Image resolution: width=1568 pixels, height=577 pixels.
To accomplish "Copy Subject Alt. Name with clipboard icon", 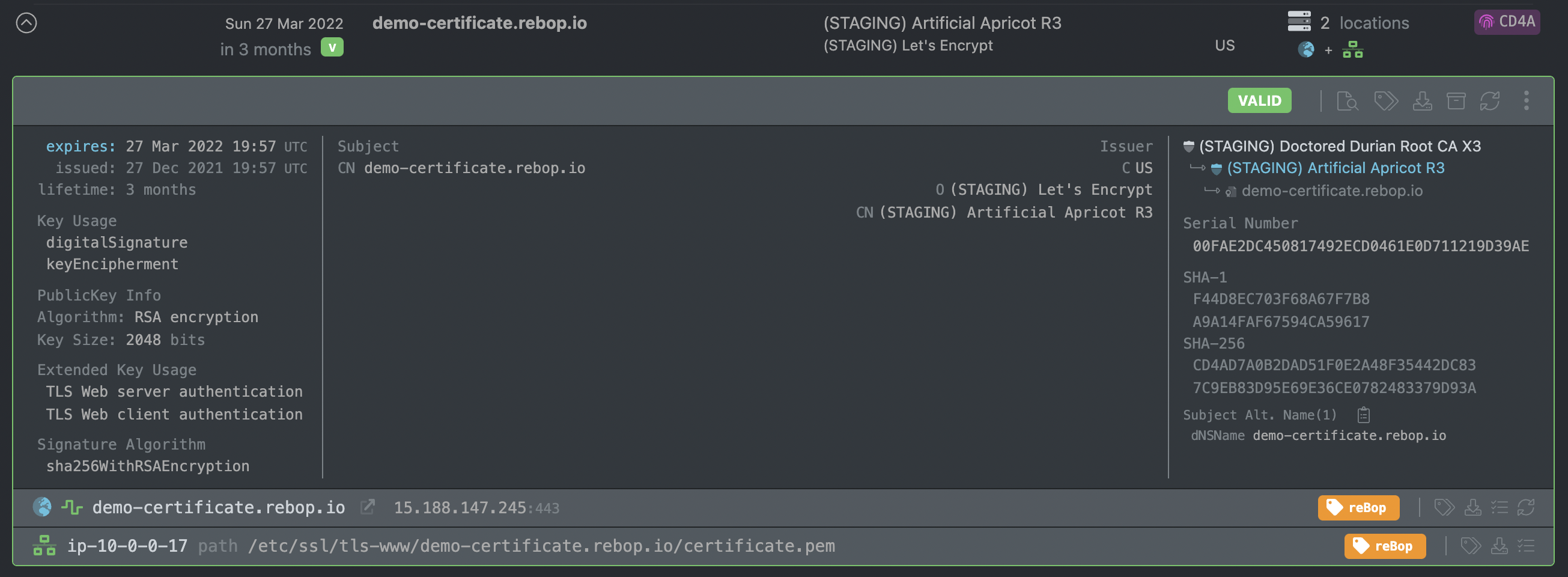I will (x=1364, y=415).
